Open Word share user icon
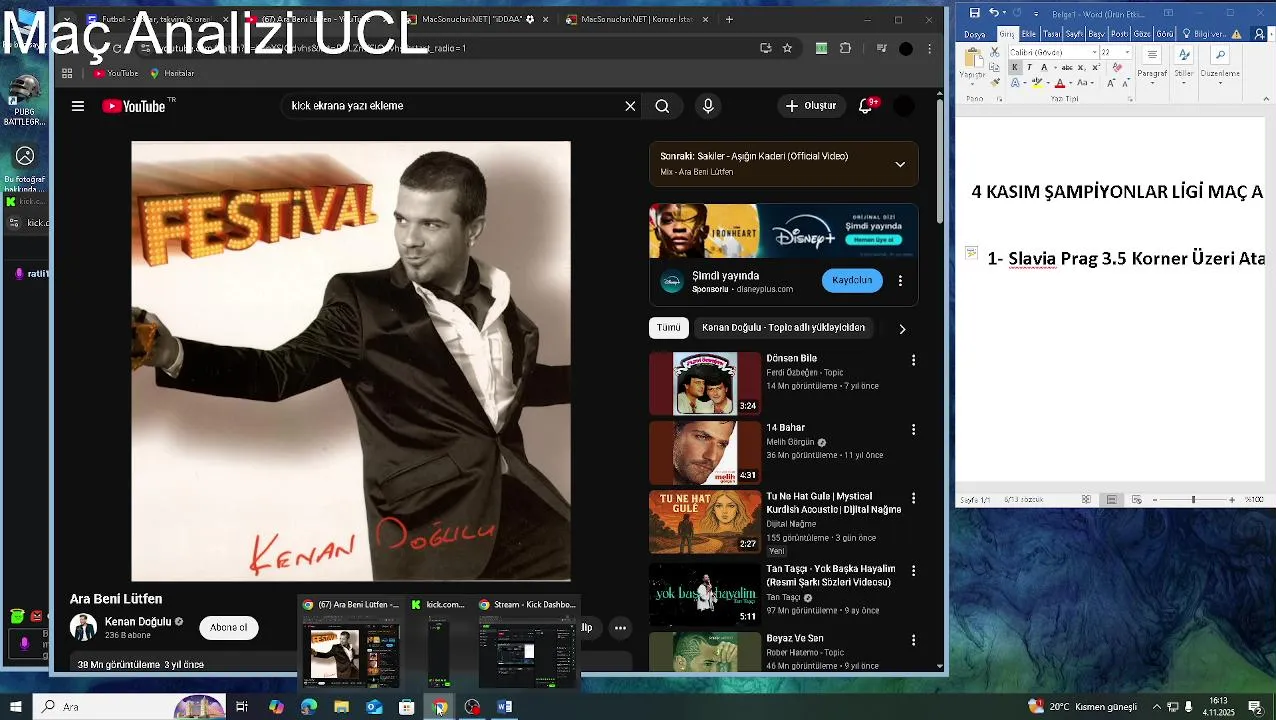1276x720 pixels. point(1259,34)
